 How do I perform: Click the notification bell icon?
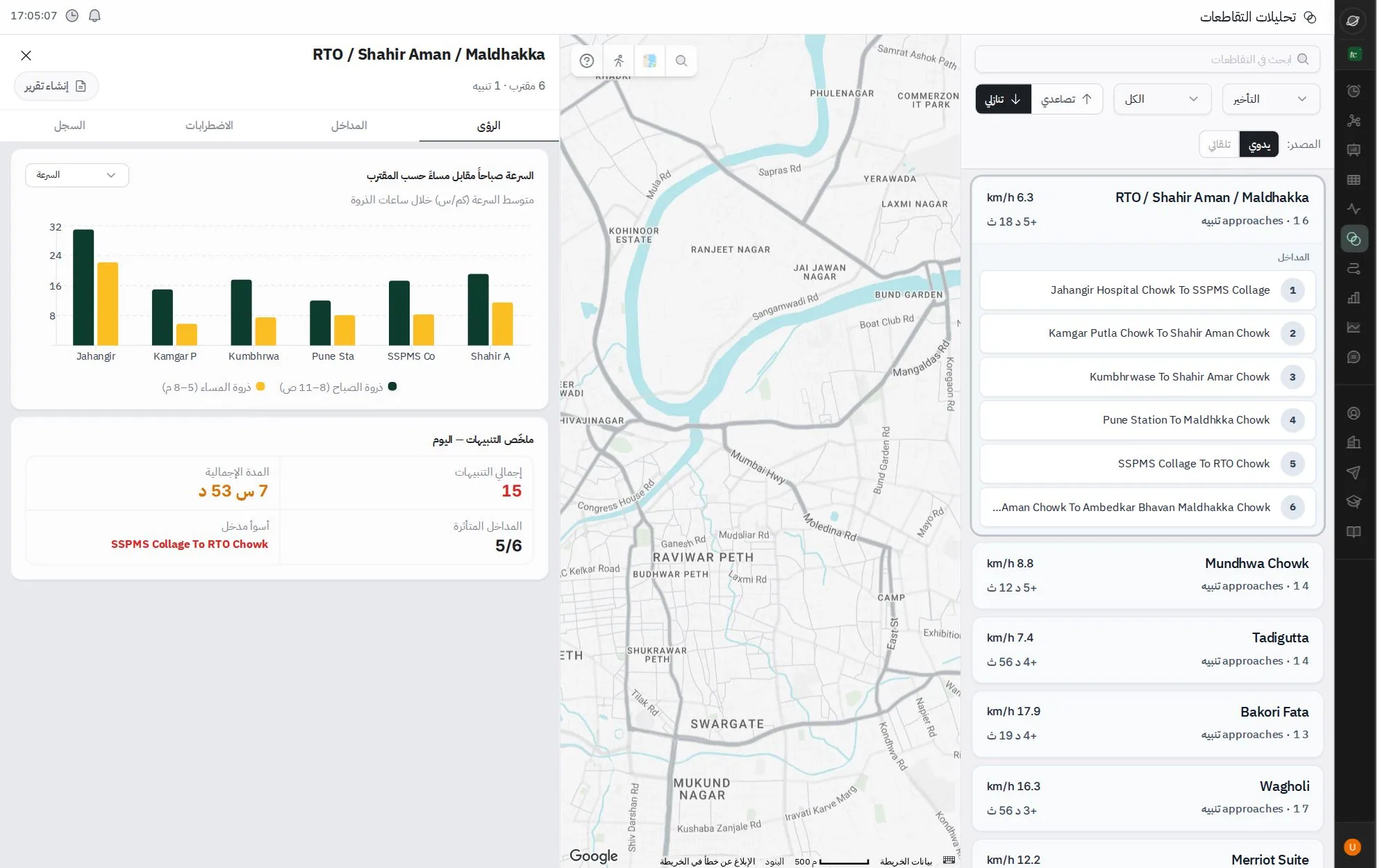[x=94, y=15]
